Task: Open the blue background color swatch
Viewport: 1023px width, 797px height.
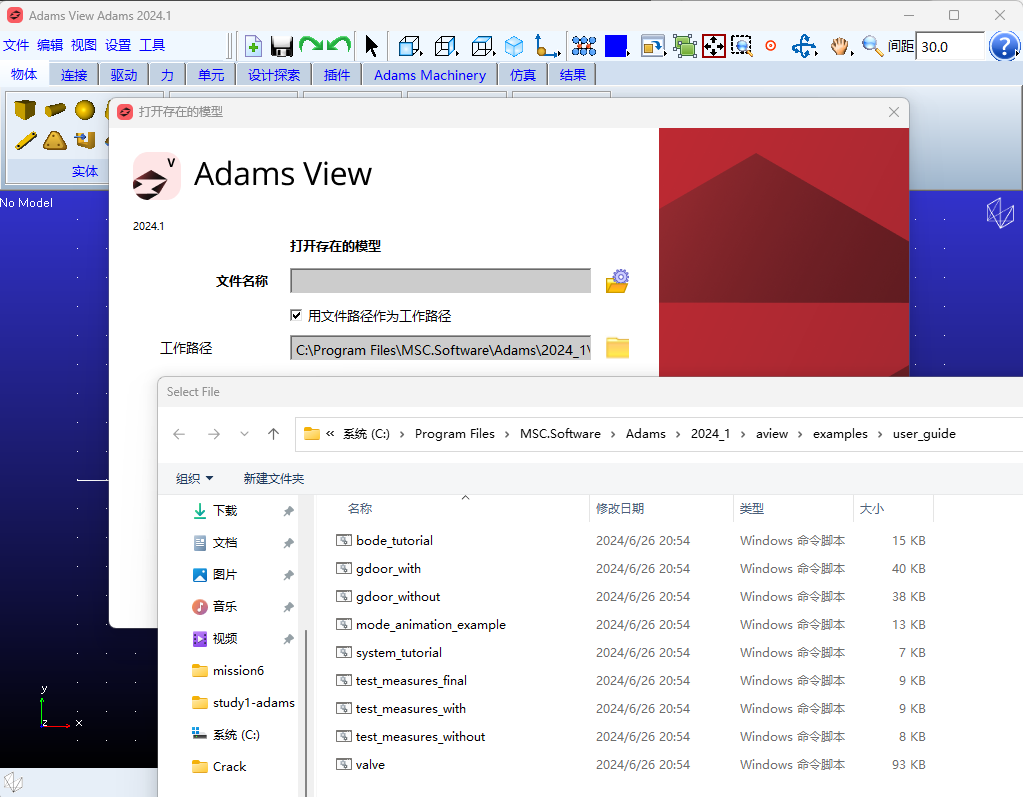Action: tap(617, 46)
